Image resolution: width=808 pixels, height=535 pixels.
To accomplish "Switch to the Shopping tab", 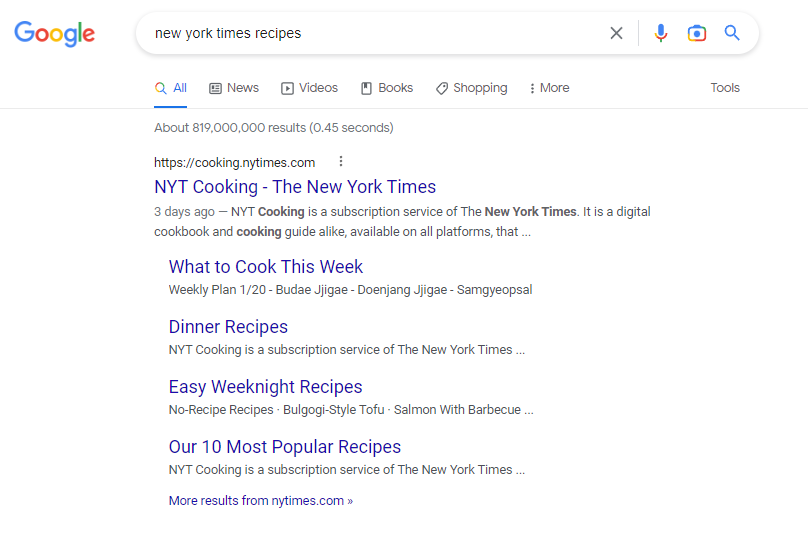I will click(x=471, y=88).
